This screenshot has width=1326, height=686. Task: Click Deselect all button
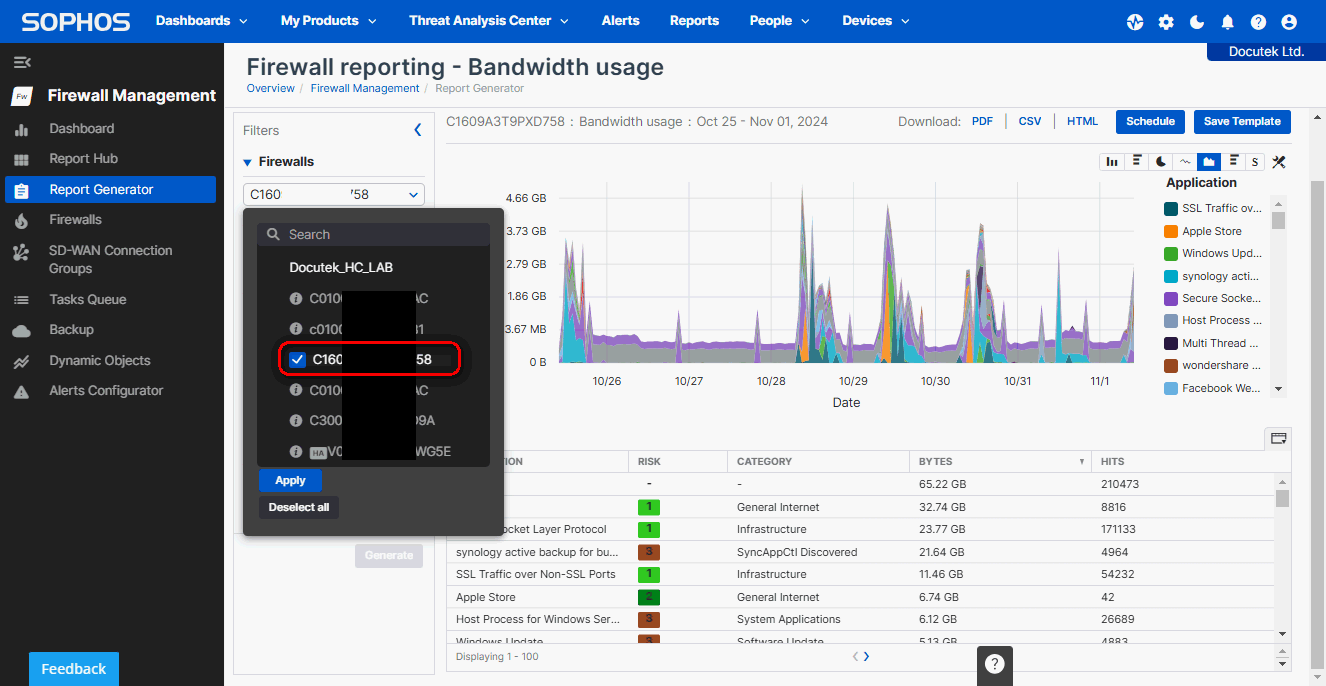[x=299, y=508]
